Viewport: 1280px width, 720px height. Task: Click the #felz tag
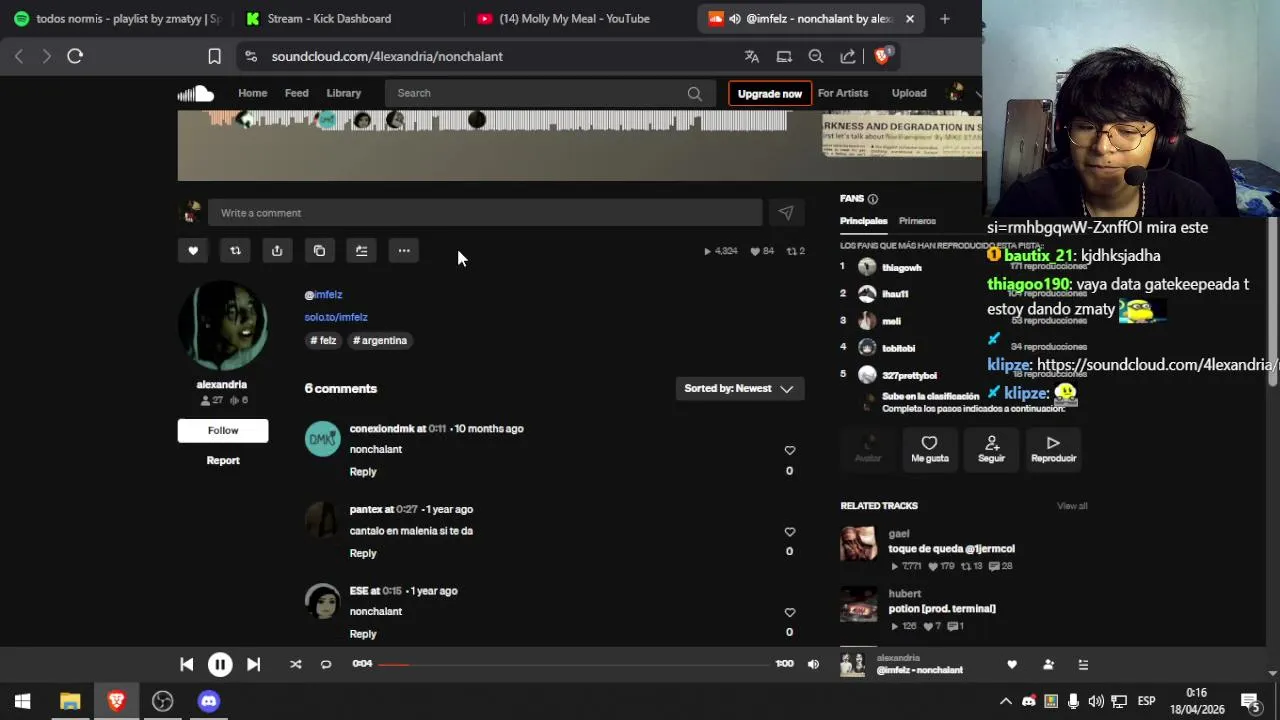point(324,340)
